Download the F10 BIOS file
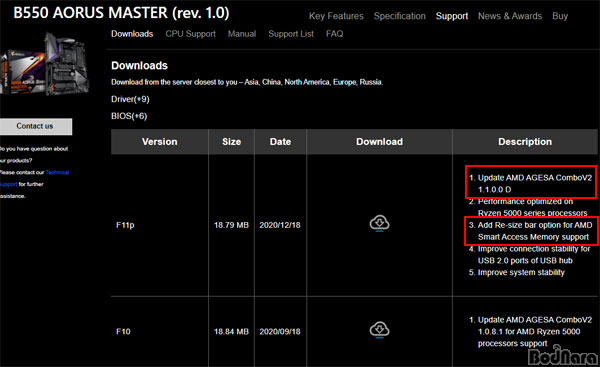Image resolution: width=600 pixels, height=367 pixels. tap(379, 330)
